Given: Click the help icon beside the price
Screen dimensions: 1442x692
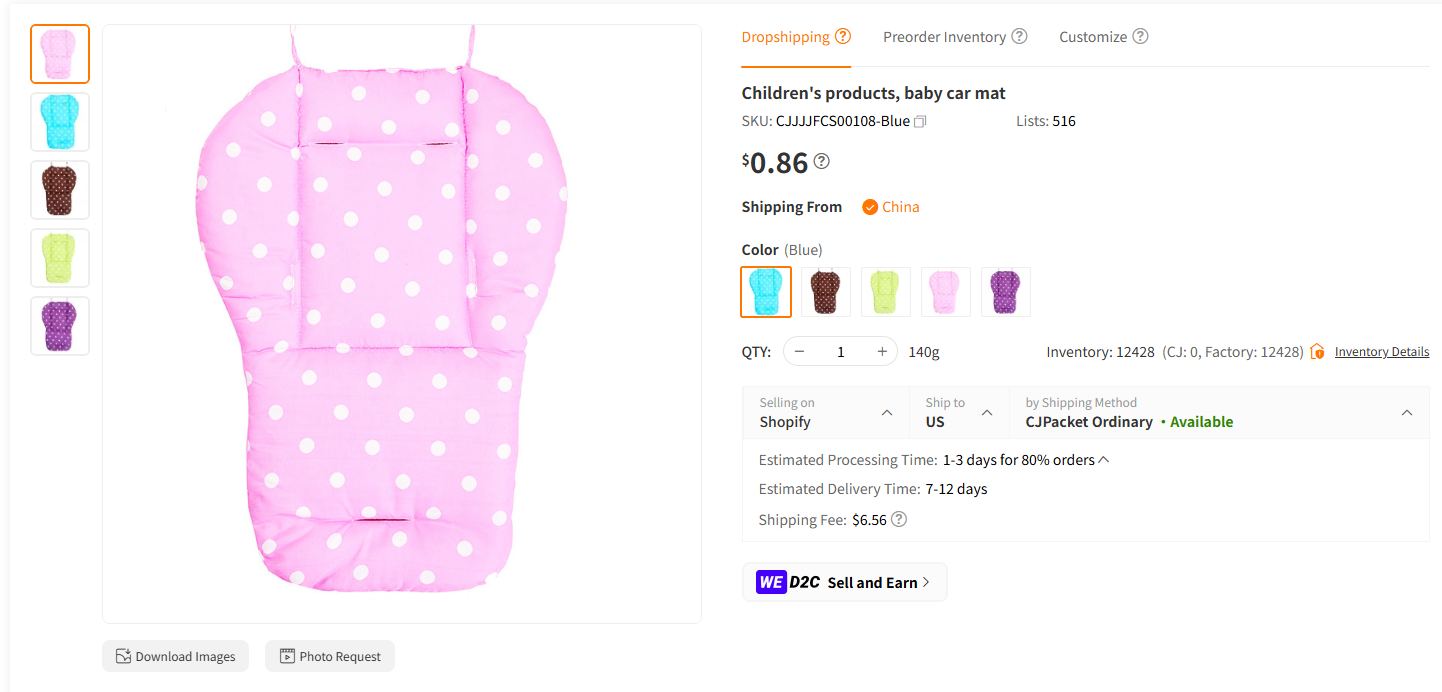Looking at the screenshot, I should click(x=821, y=161).
